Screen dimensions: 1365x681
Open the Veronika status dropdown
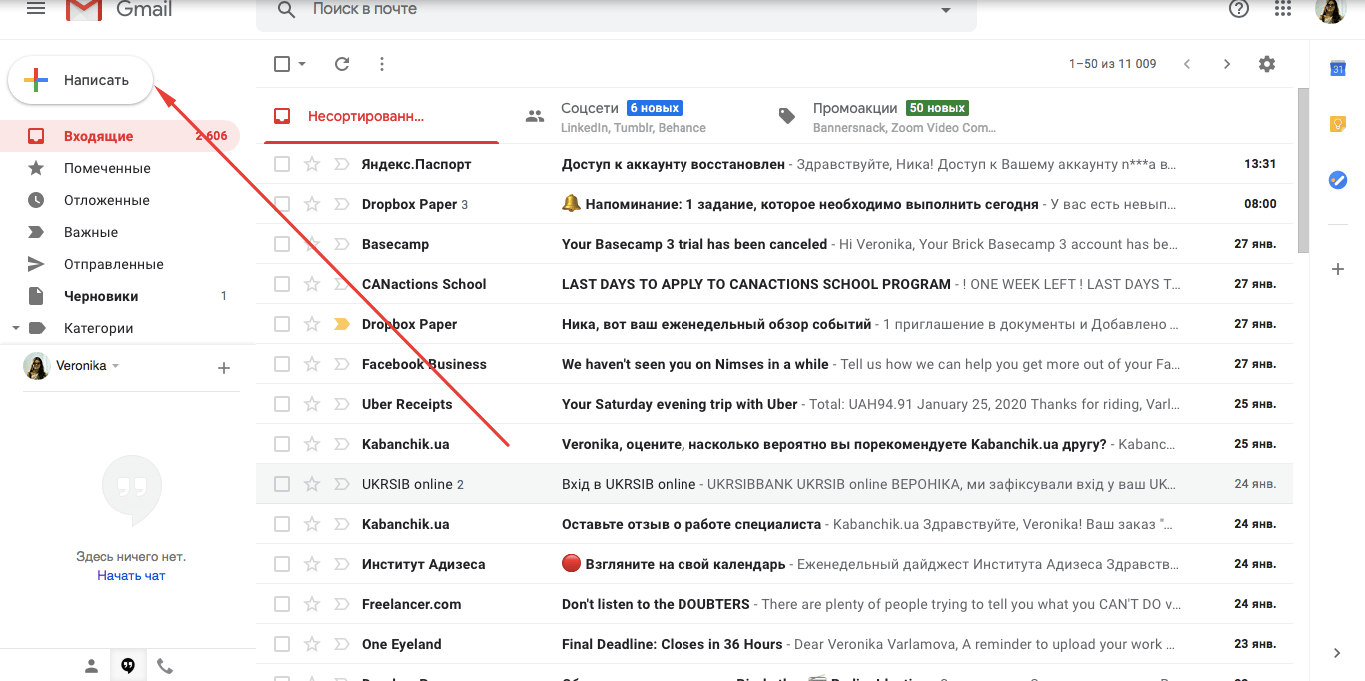click(x=116, y=366)
